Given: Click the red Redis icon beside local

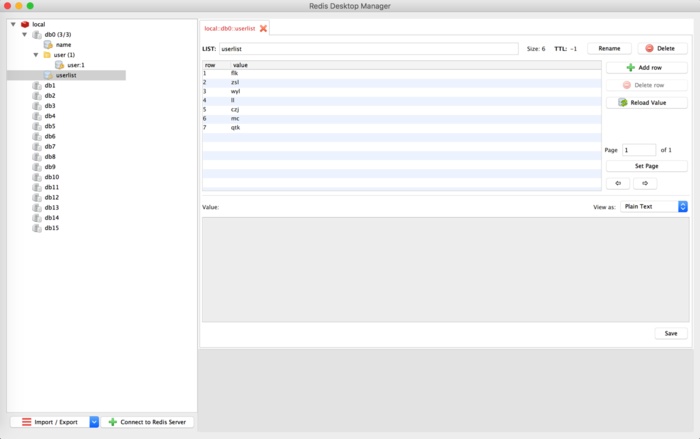Looking at the screenshot, I should pos(25,24).
